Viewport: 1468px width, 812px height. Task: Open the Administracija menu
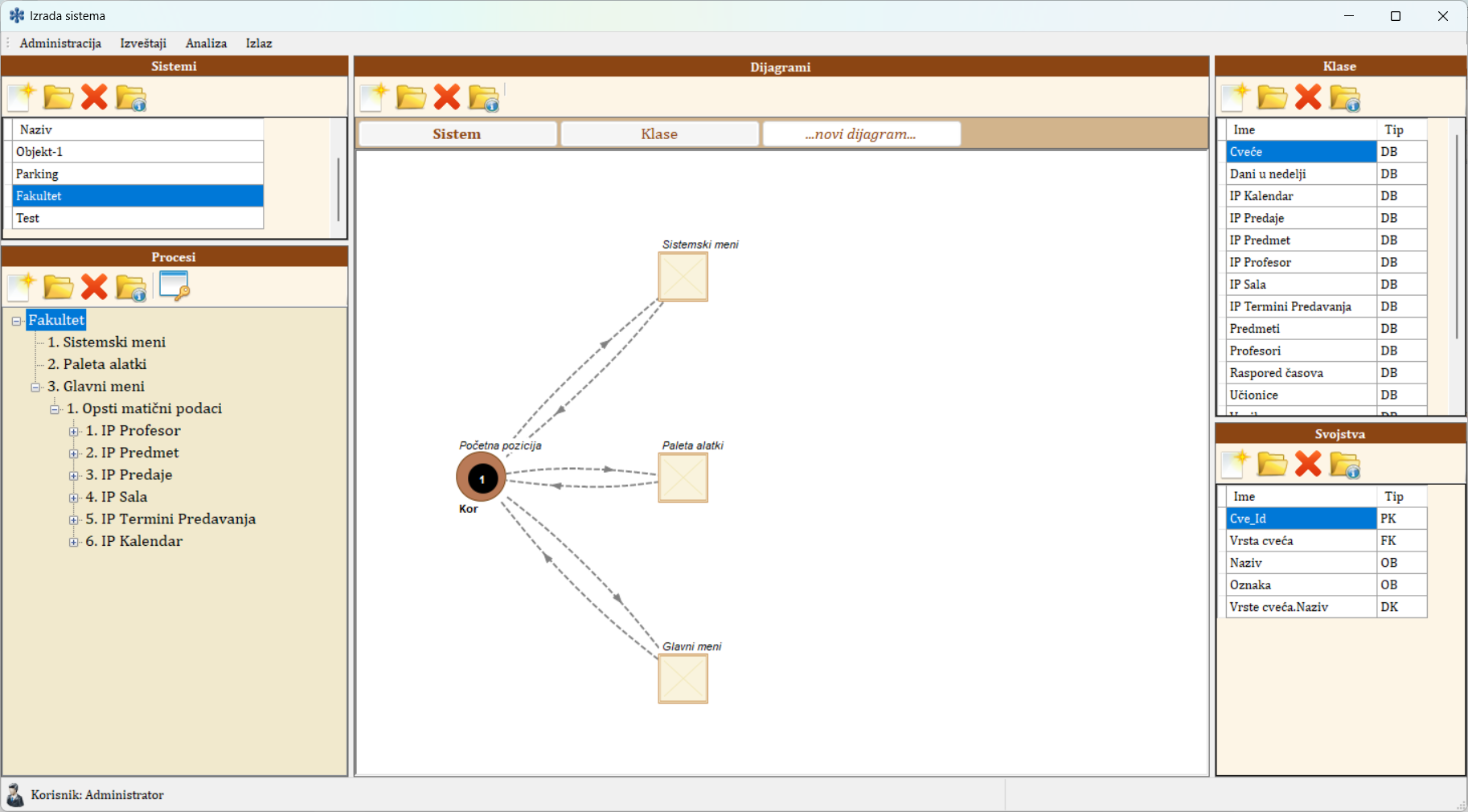60,43
